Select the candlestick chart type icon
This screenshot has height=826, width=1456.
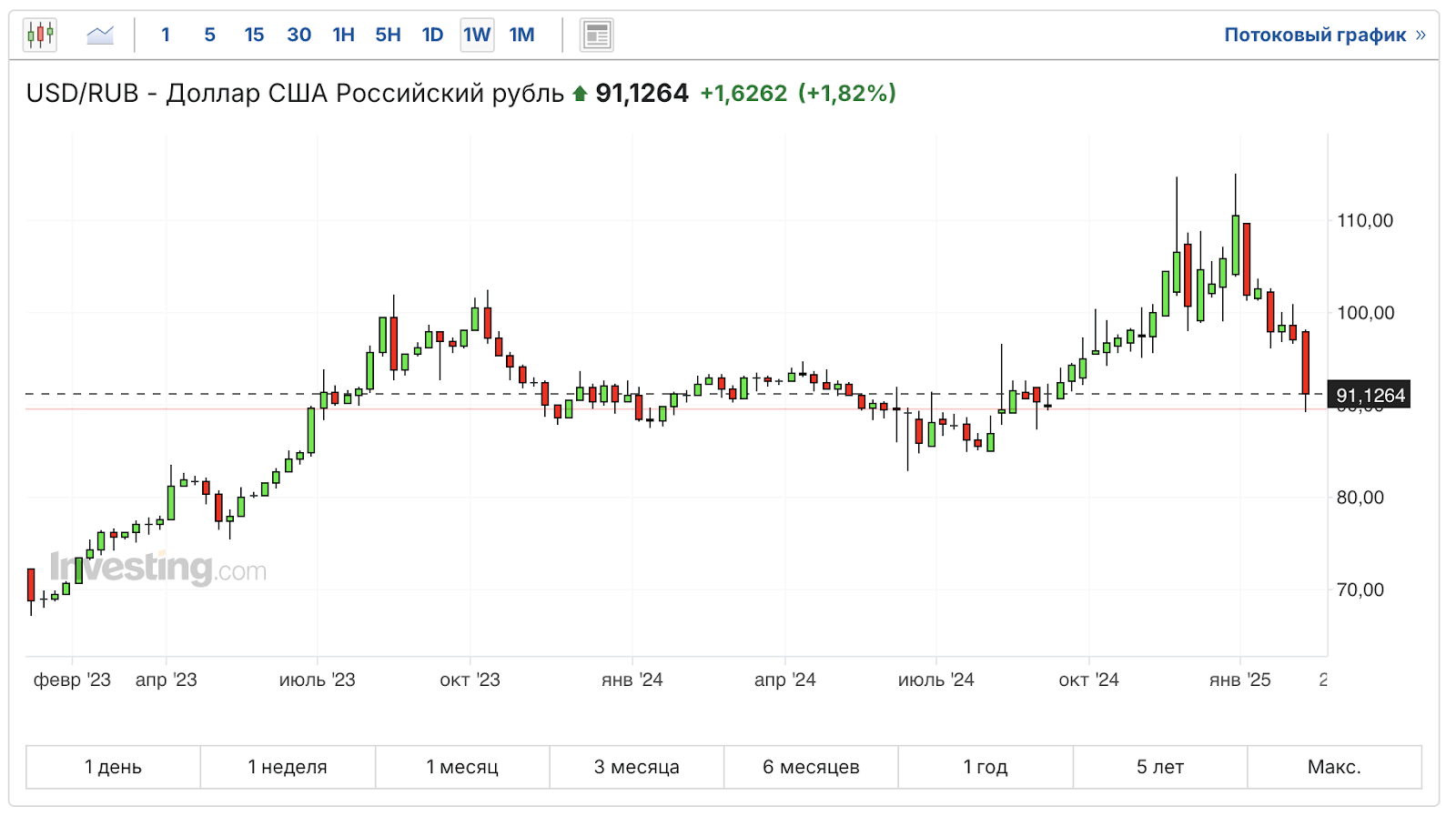40,35
